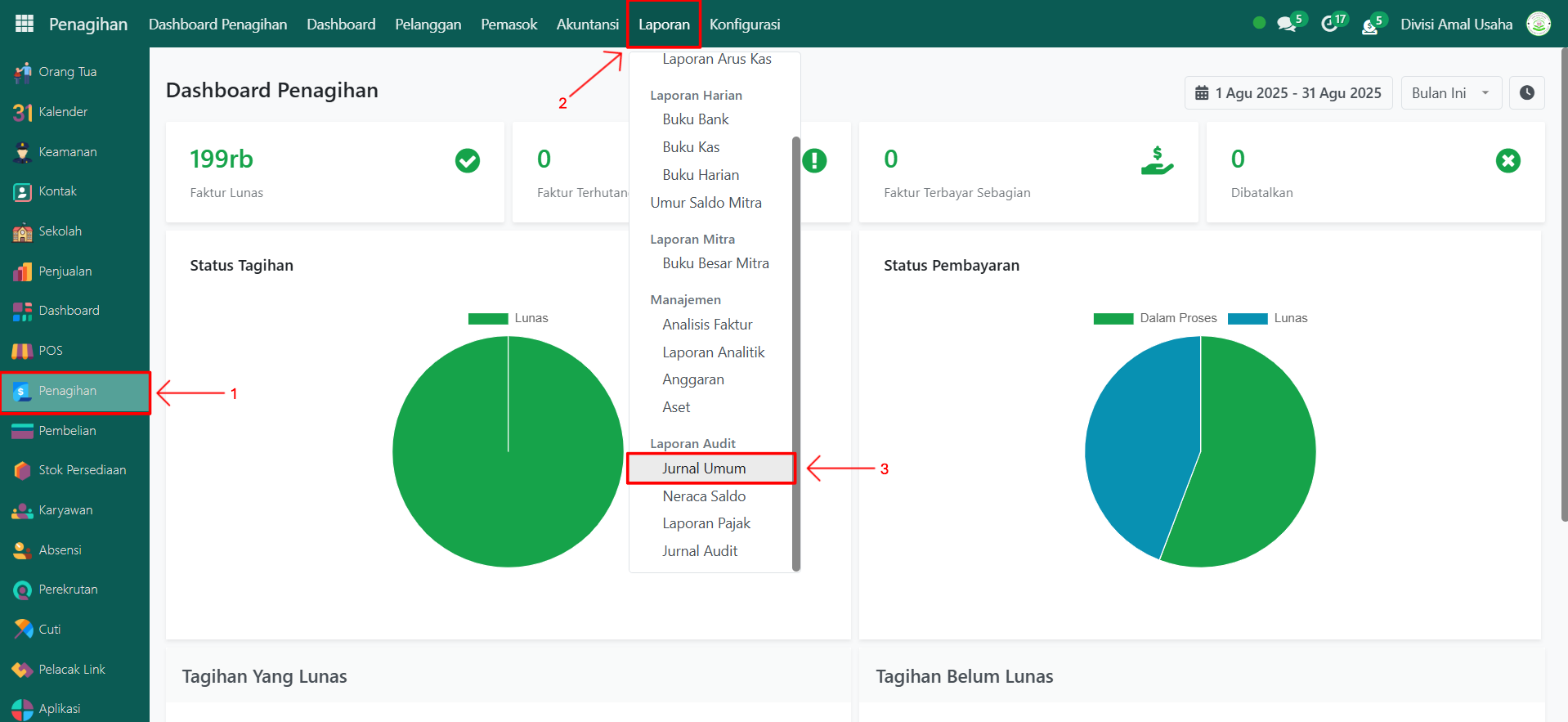Toggle blue Lunas legend in Status Pembayaran

pyautogui.click(x=1248, y=318)
